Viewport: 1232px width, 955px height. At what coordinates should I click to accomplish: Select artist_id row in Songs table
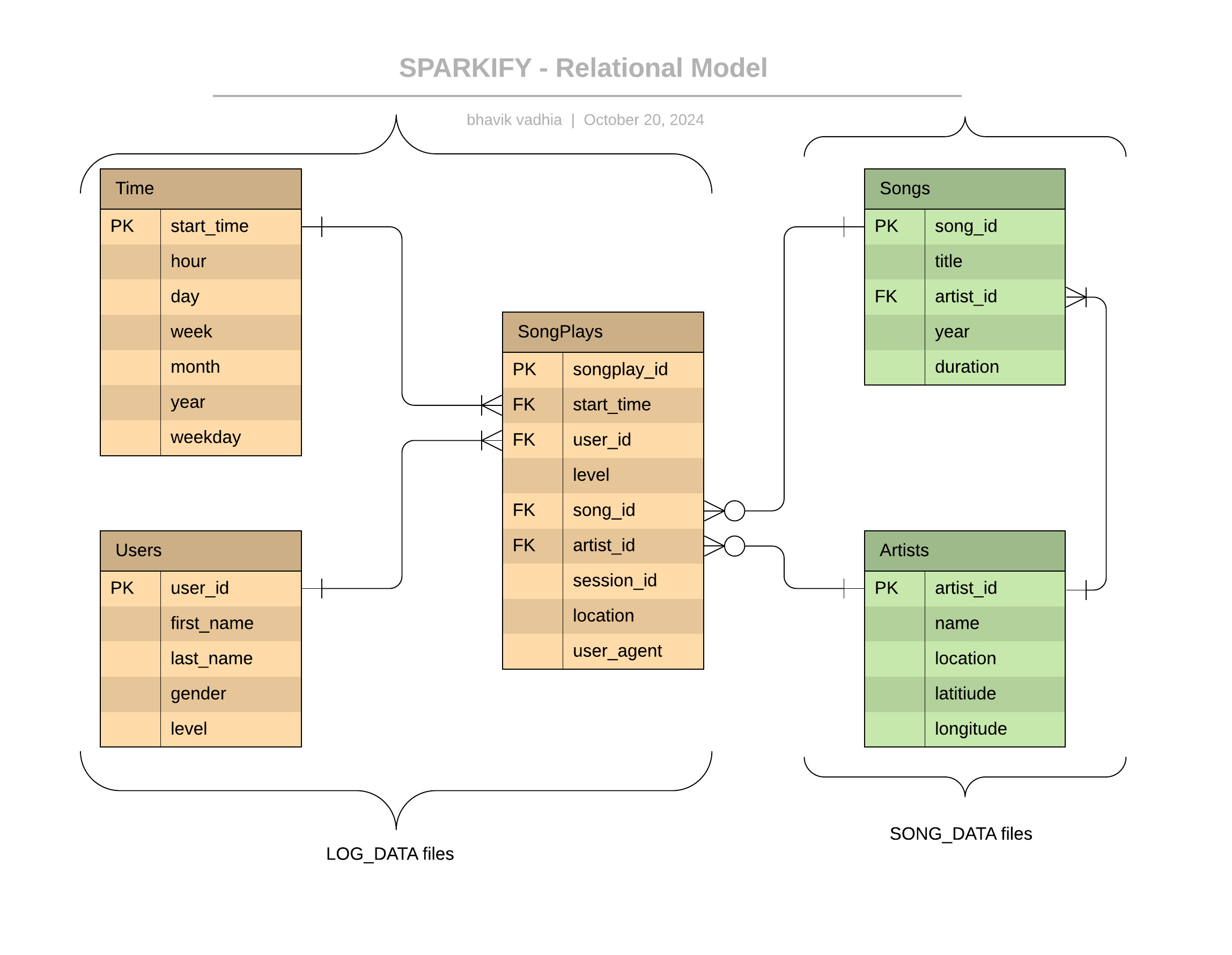pyautogui.click(x=964, y=297)
